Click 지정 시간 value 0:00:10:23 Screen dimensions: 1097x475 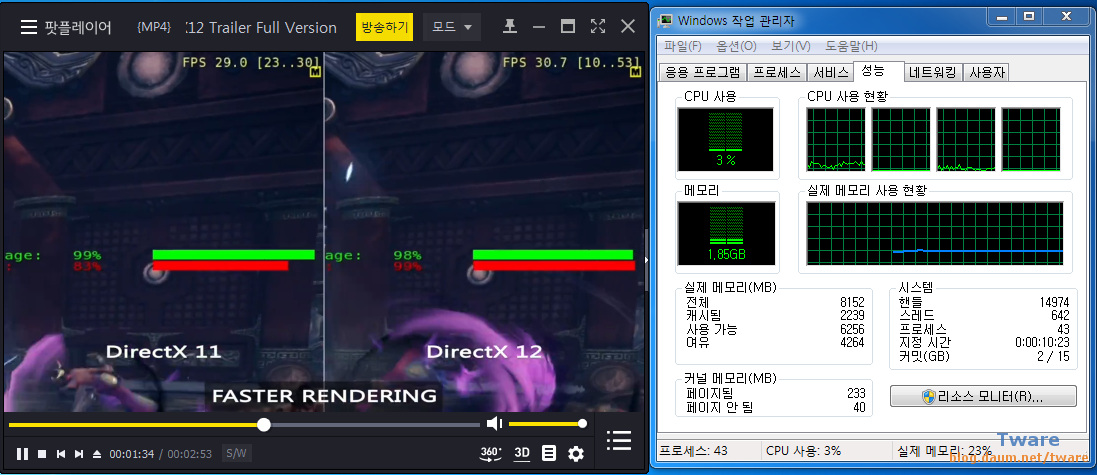pos(1042,343)
